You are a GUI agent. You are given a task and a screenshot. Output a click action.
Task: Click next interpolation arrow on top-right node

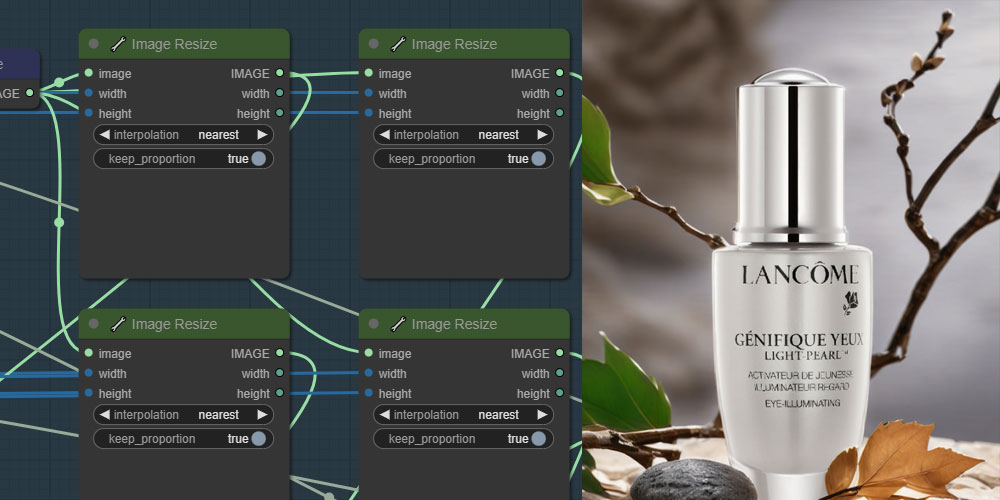pyautogui.click(x=542, y=135)
